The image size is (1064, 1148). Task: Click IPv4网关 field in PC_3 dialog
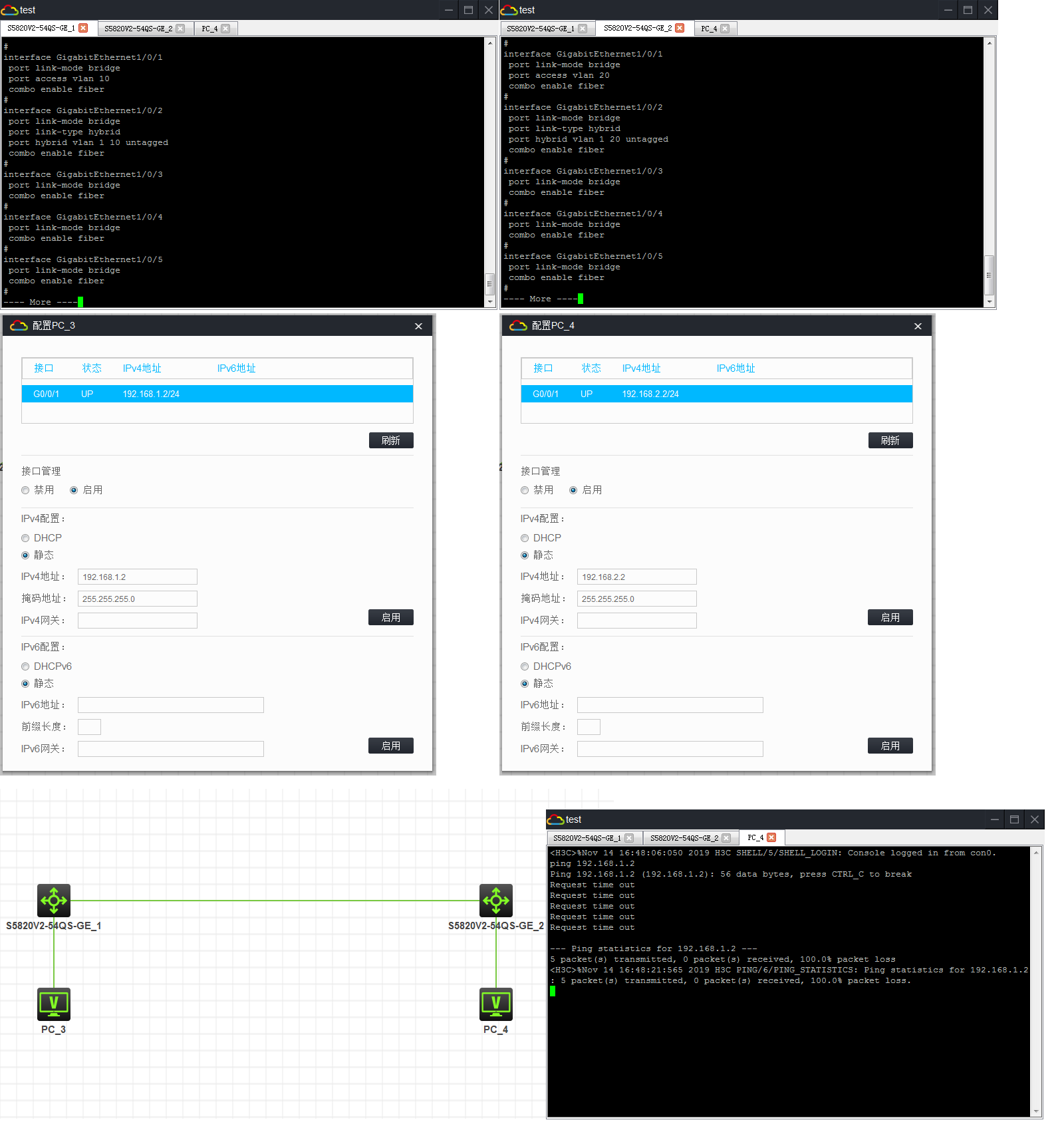(138, 621)
